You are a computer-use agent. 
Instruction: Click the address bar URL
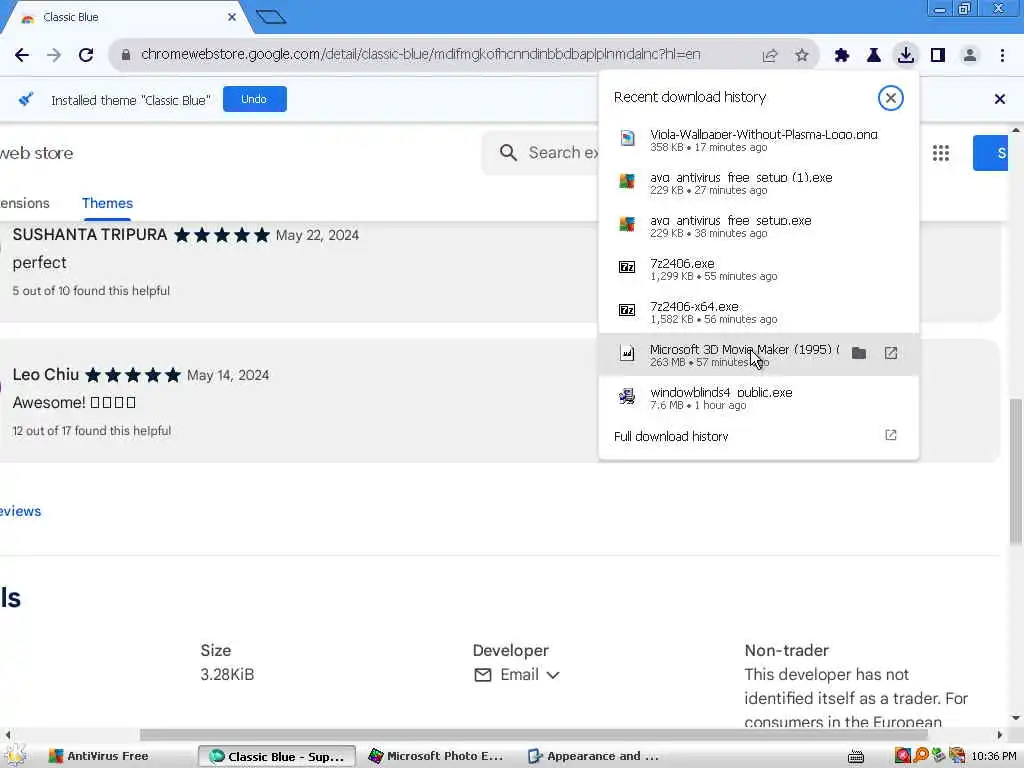421,54
